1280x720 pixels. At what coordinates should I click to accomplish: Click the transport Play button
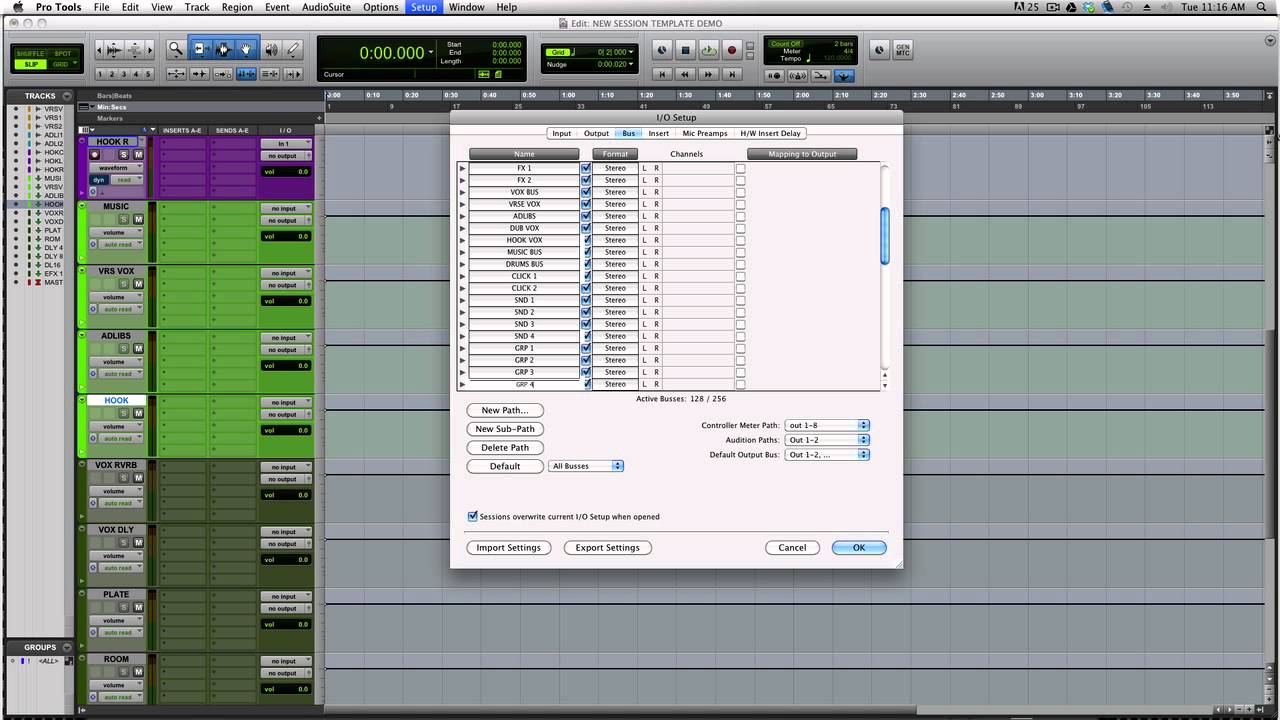point(708,50)
